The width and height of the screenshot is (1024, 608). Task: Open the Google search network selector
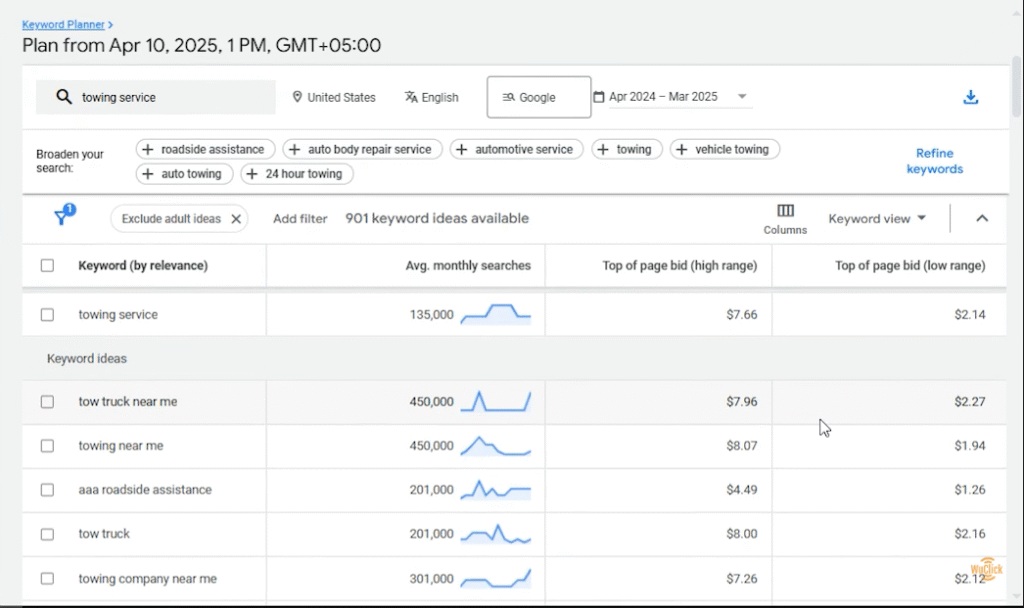[x=539, y=97]
